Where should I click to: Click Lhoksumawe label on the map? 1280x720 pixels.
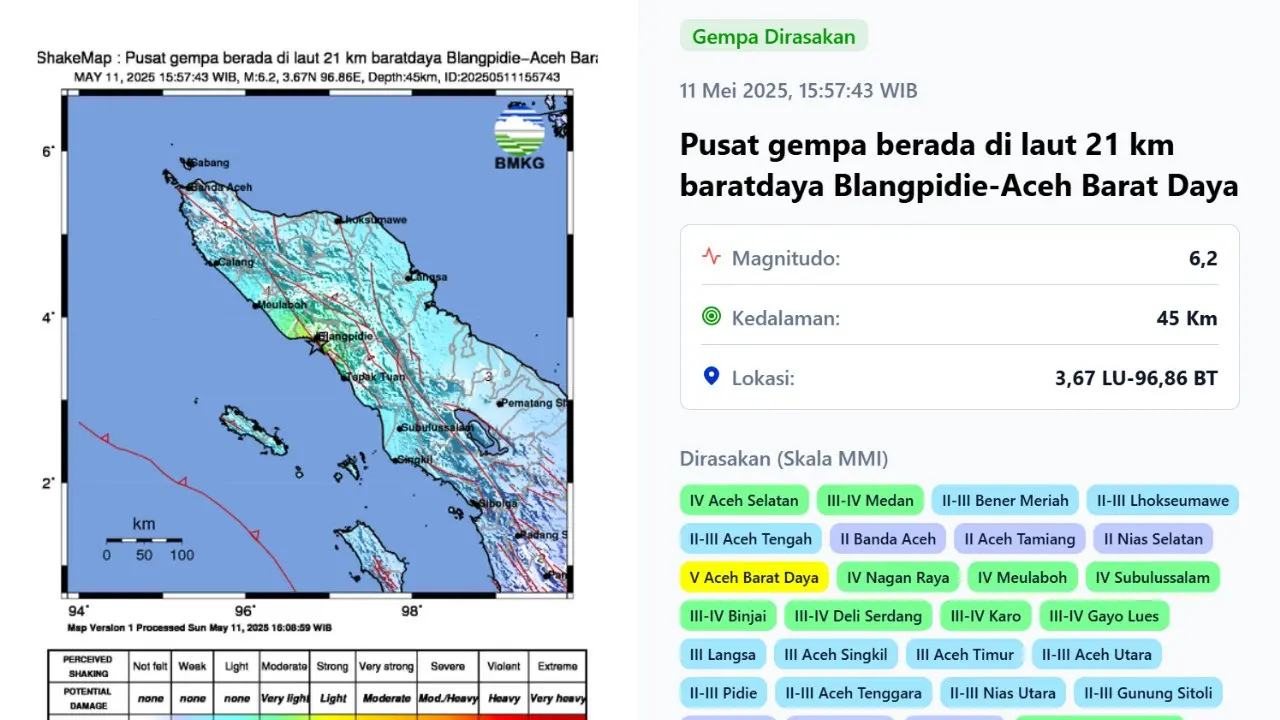click(x=374, y=220)
